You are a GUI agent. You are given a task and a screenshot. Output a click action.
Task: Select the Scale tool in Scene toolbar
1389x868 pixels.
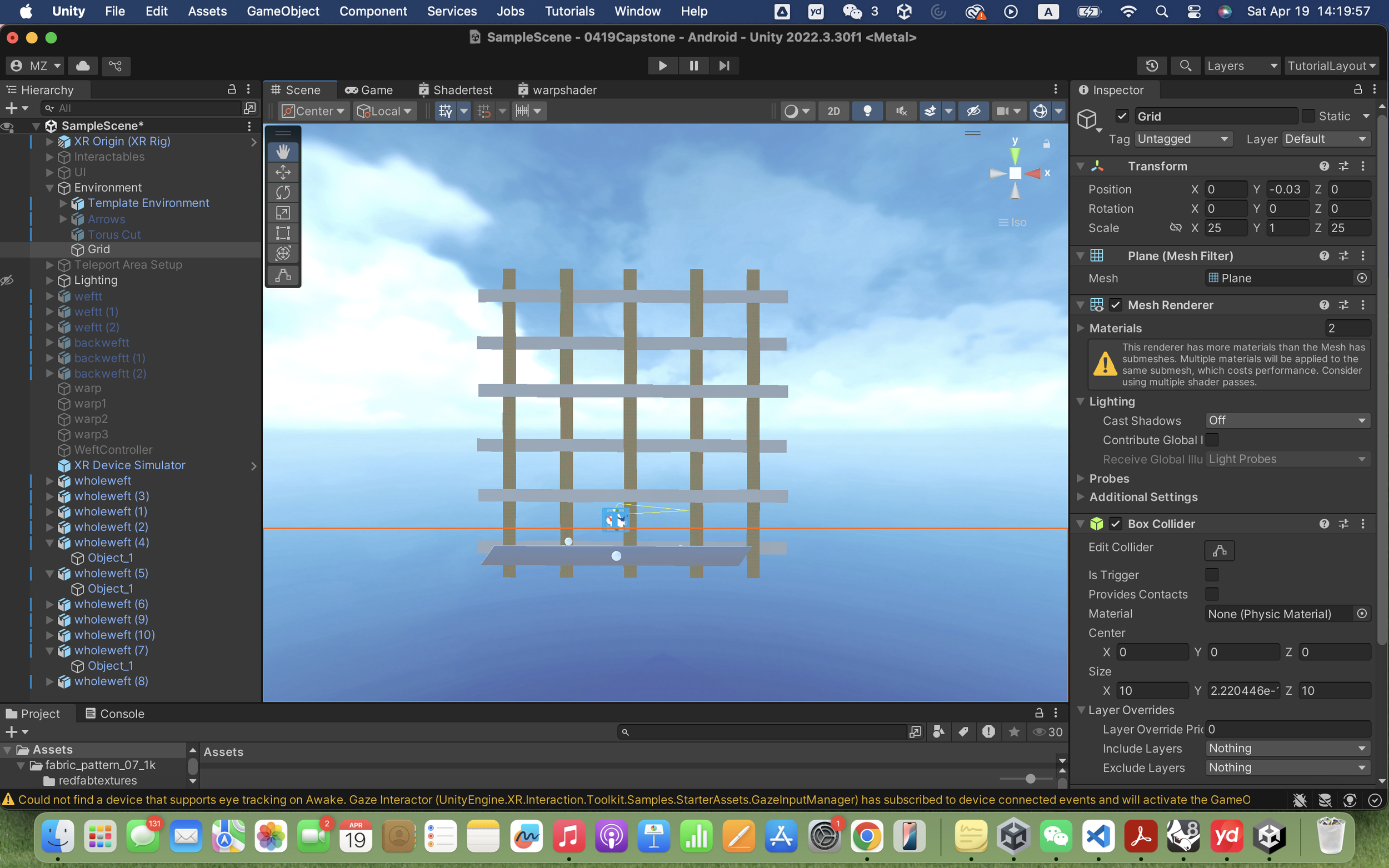click(x=282, y=212)
